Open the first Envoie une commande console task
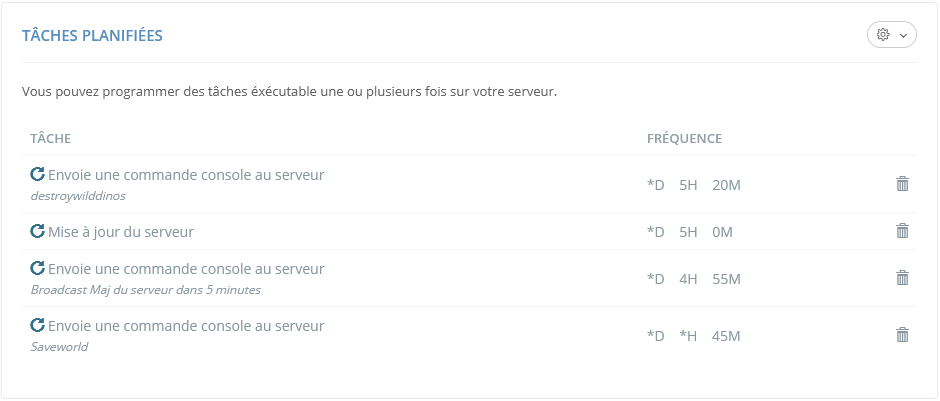940x401 pixels. (186, 174)
